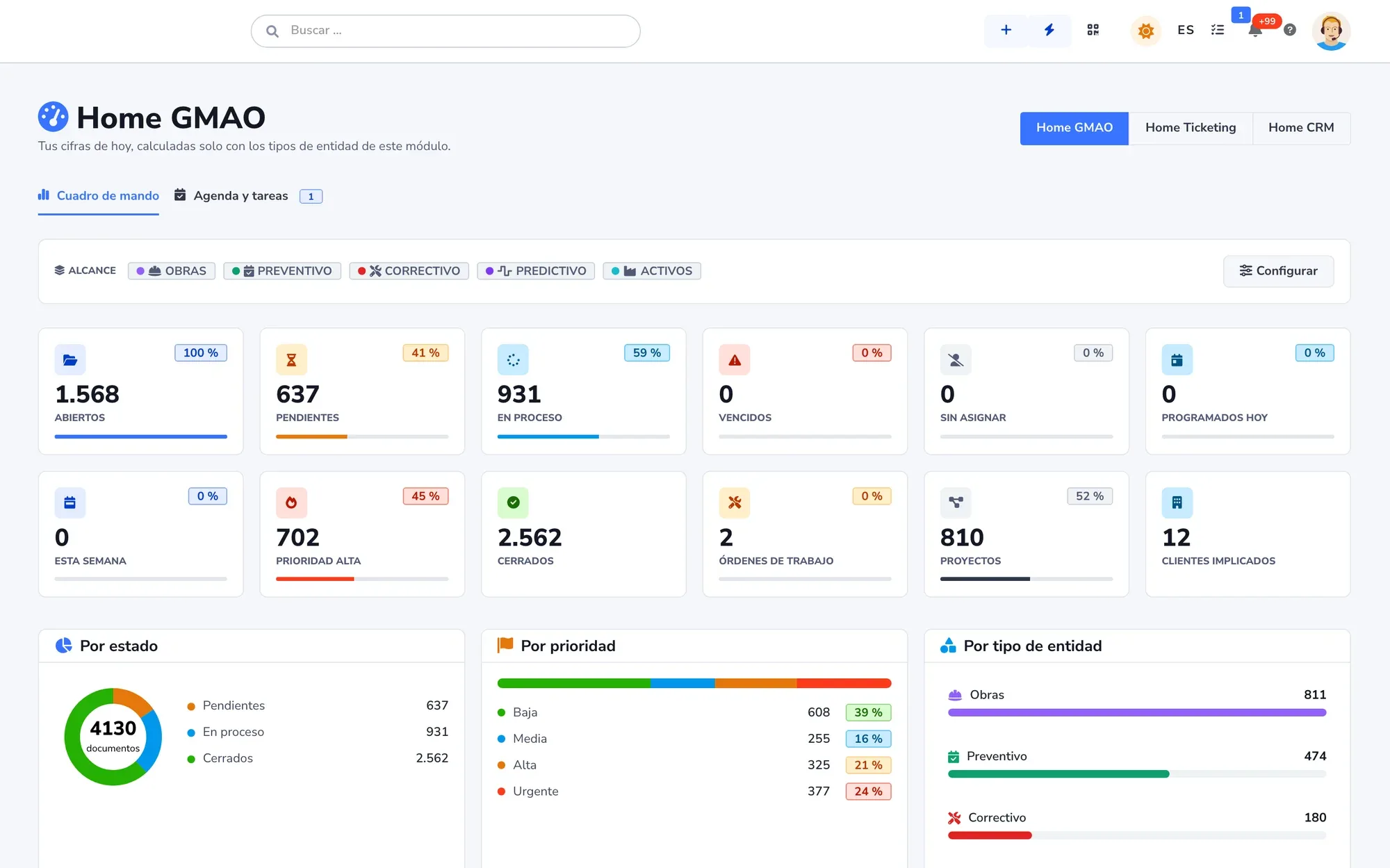Switch to Home GMAO view
Viewport: 1390px width, 868px height.
coord(1074,128)
